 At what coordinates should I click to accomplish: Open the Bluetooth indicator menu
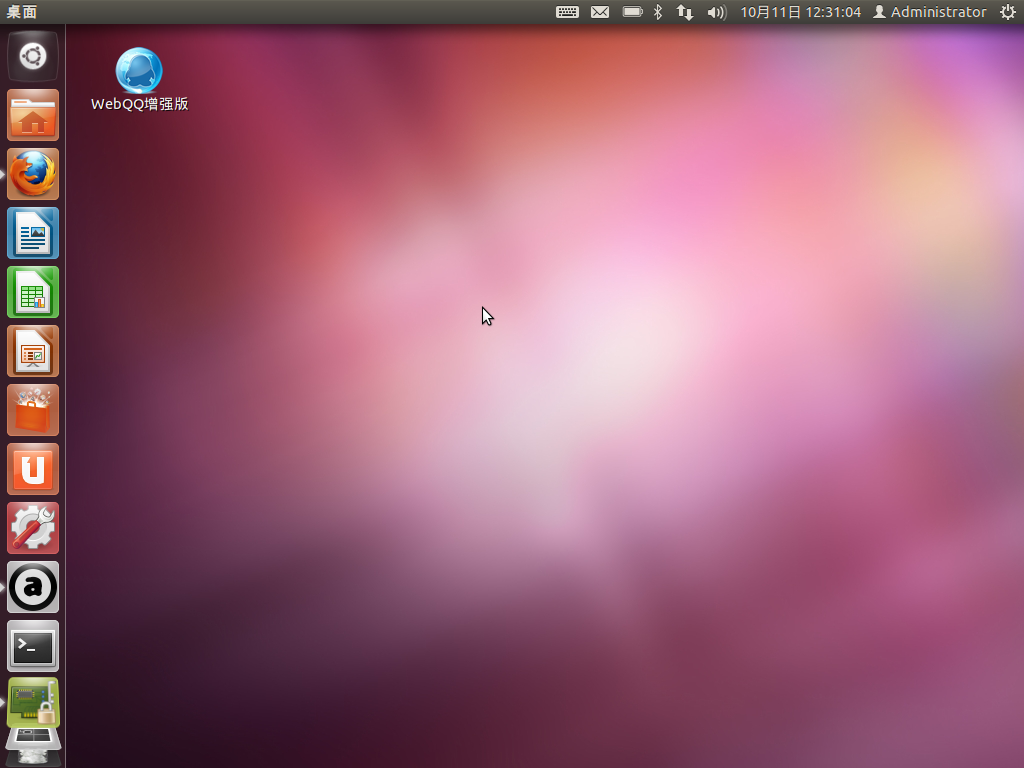tap(658, 12)
